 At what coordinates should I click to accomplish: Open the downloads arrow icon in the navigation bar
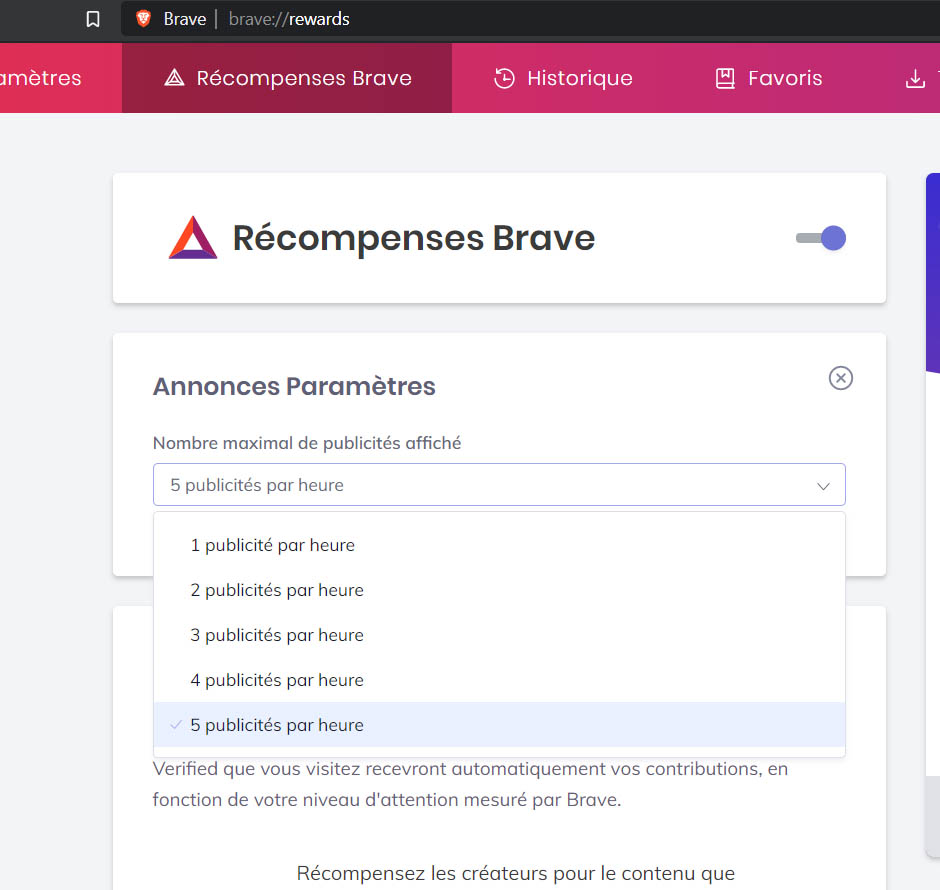pyautogui.click(x=915, y=79)
